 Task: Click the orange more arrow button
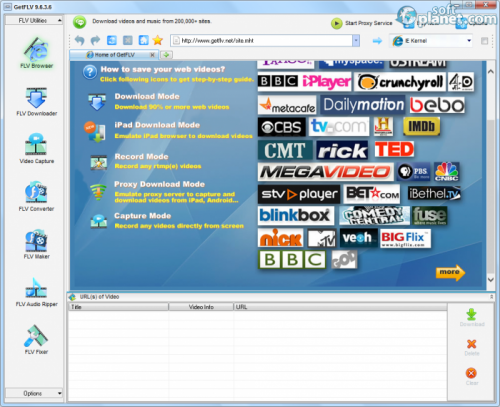(450, 273)
